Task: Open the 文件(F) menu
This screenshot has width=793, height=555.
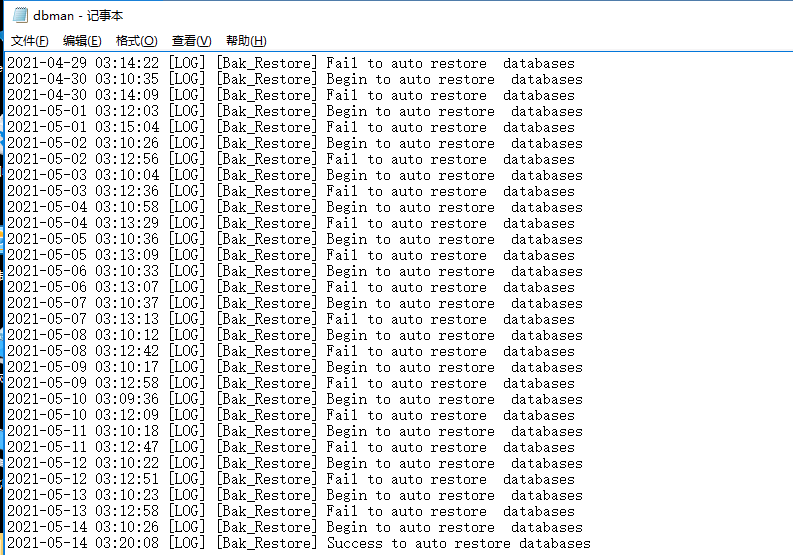Action: tap(30, 41)
